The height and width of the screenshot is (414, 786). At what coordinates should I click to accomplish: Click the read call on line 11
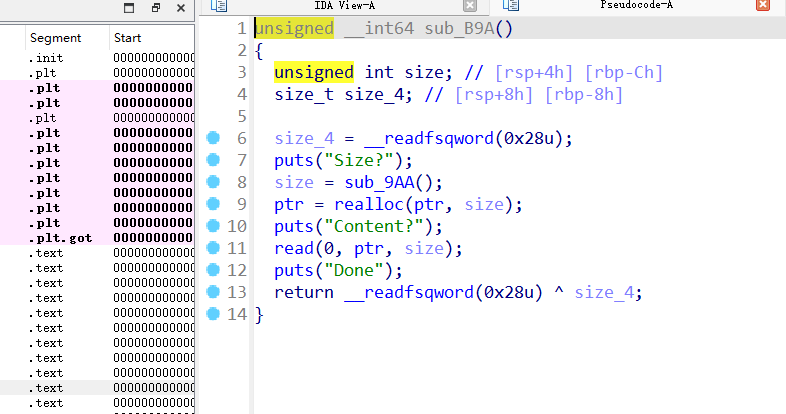(294, 249)
